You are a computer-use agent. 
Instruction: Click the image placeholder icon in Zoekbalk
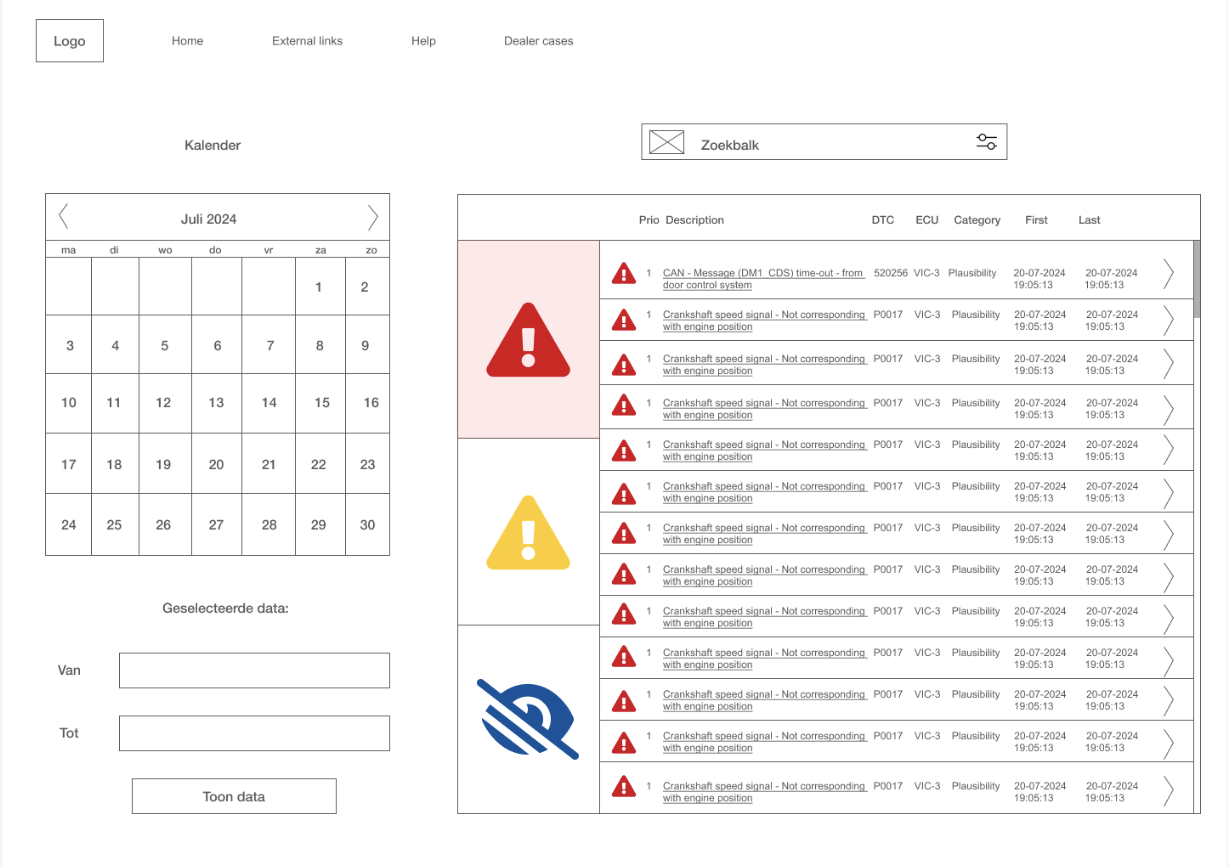point(666,142)
